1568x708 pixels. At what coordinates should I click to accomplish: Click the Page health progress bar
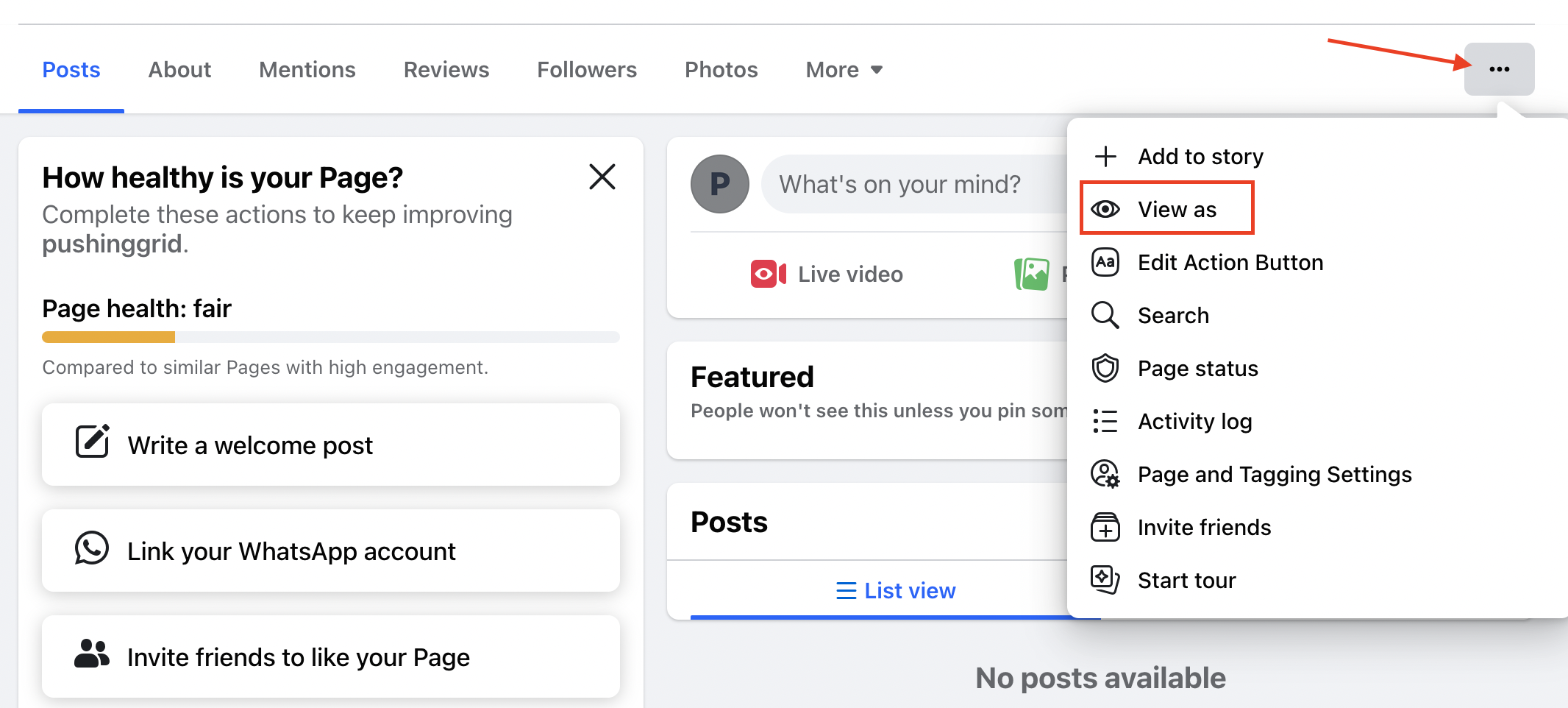pos(330,337)
